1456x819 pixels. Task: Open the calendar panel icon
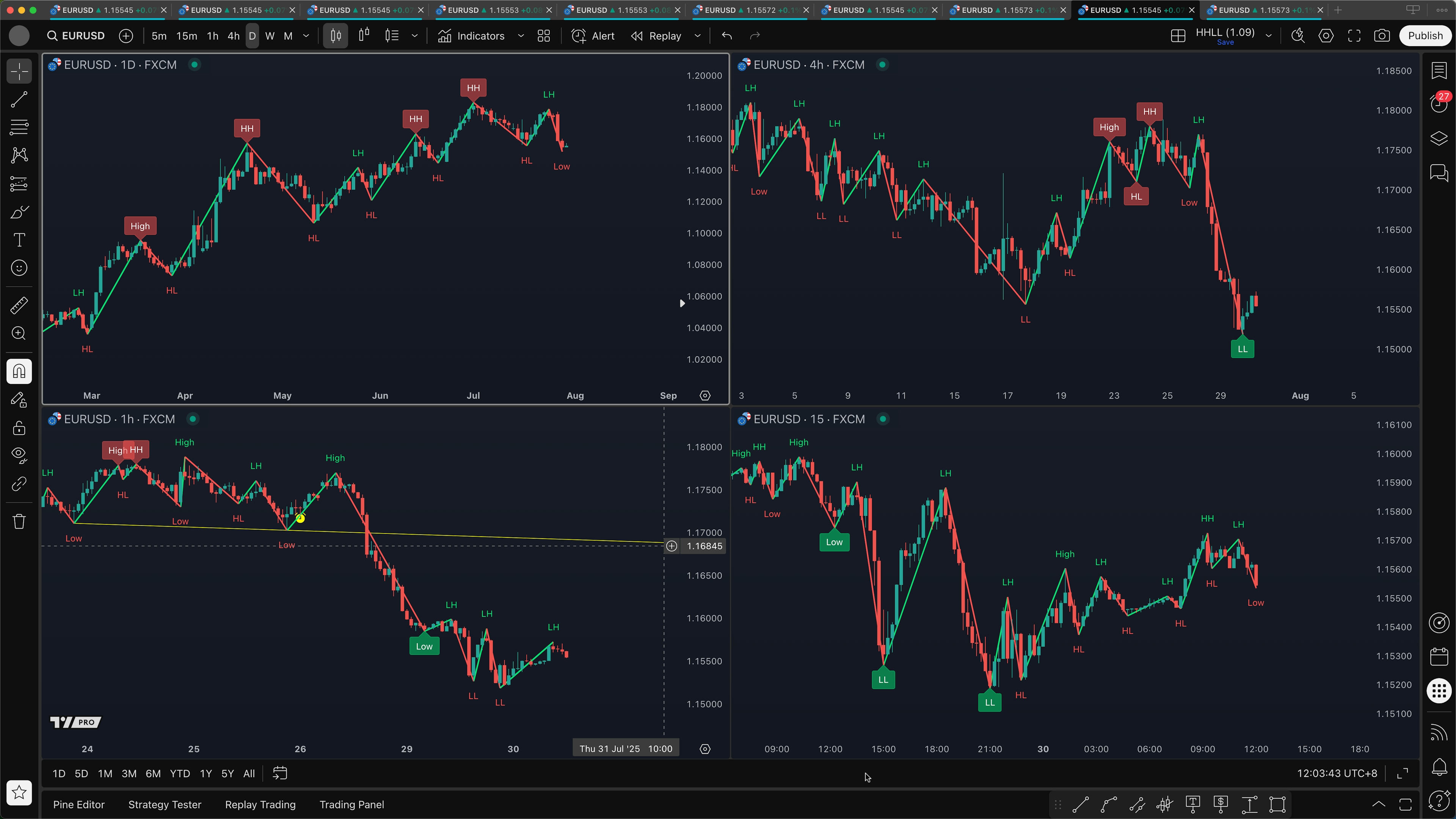point(1439,656)
